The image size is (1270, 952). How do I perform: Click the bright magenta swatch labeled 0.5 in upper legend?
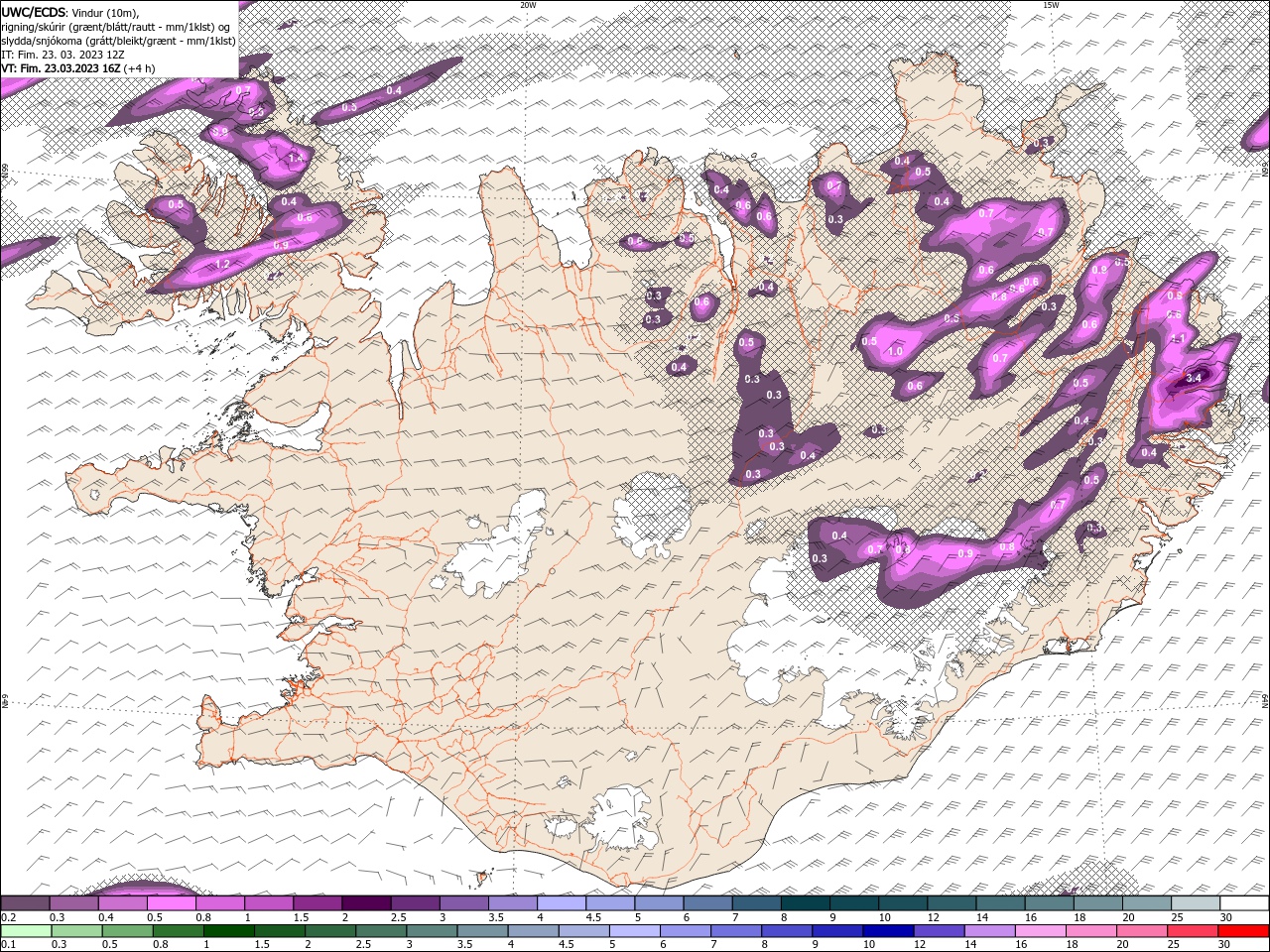click(x=171, y=903)
